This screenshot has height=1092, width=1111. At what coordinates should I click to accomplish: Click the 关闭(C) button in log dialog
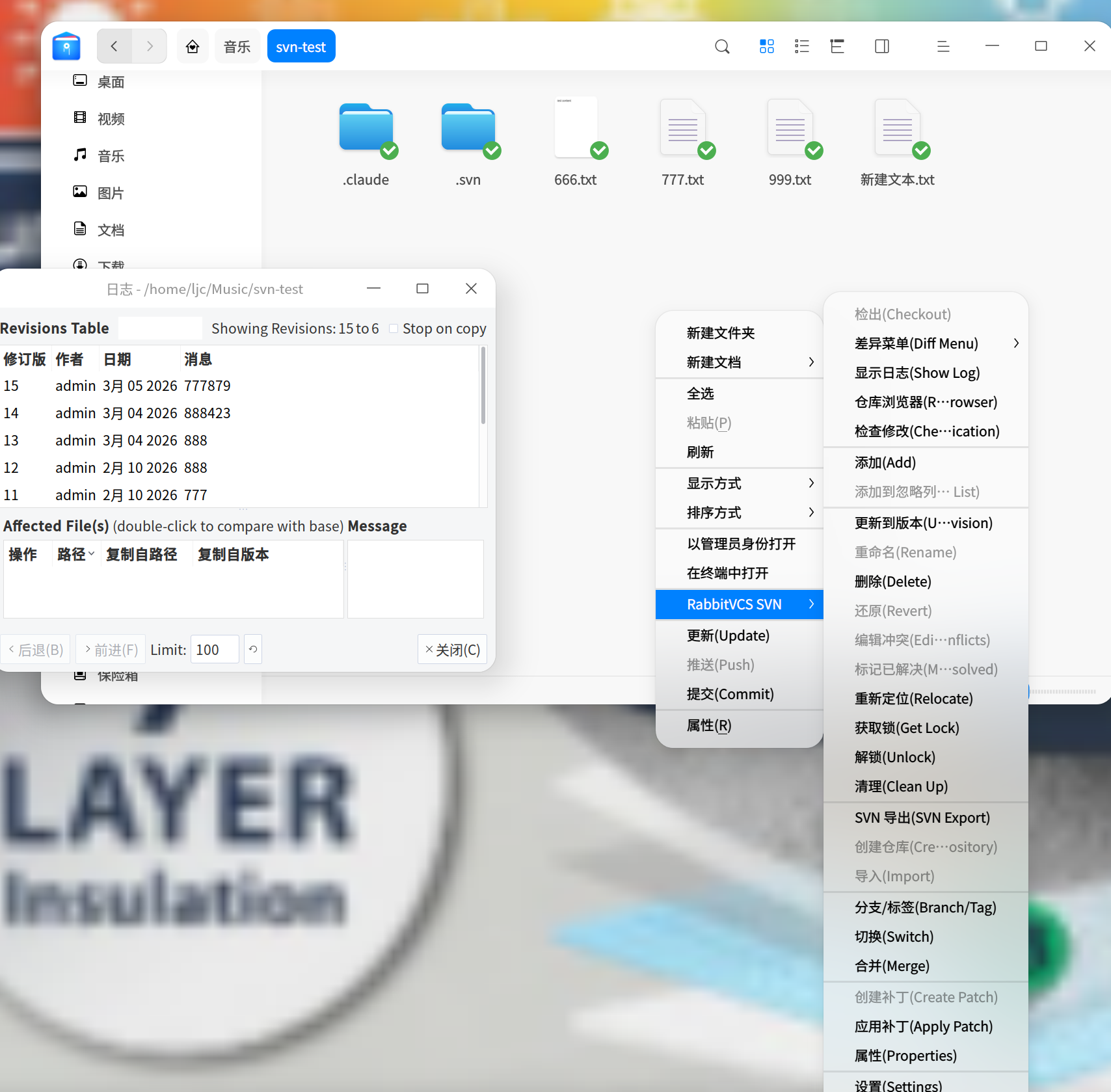(452, 650)
